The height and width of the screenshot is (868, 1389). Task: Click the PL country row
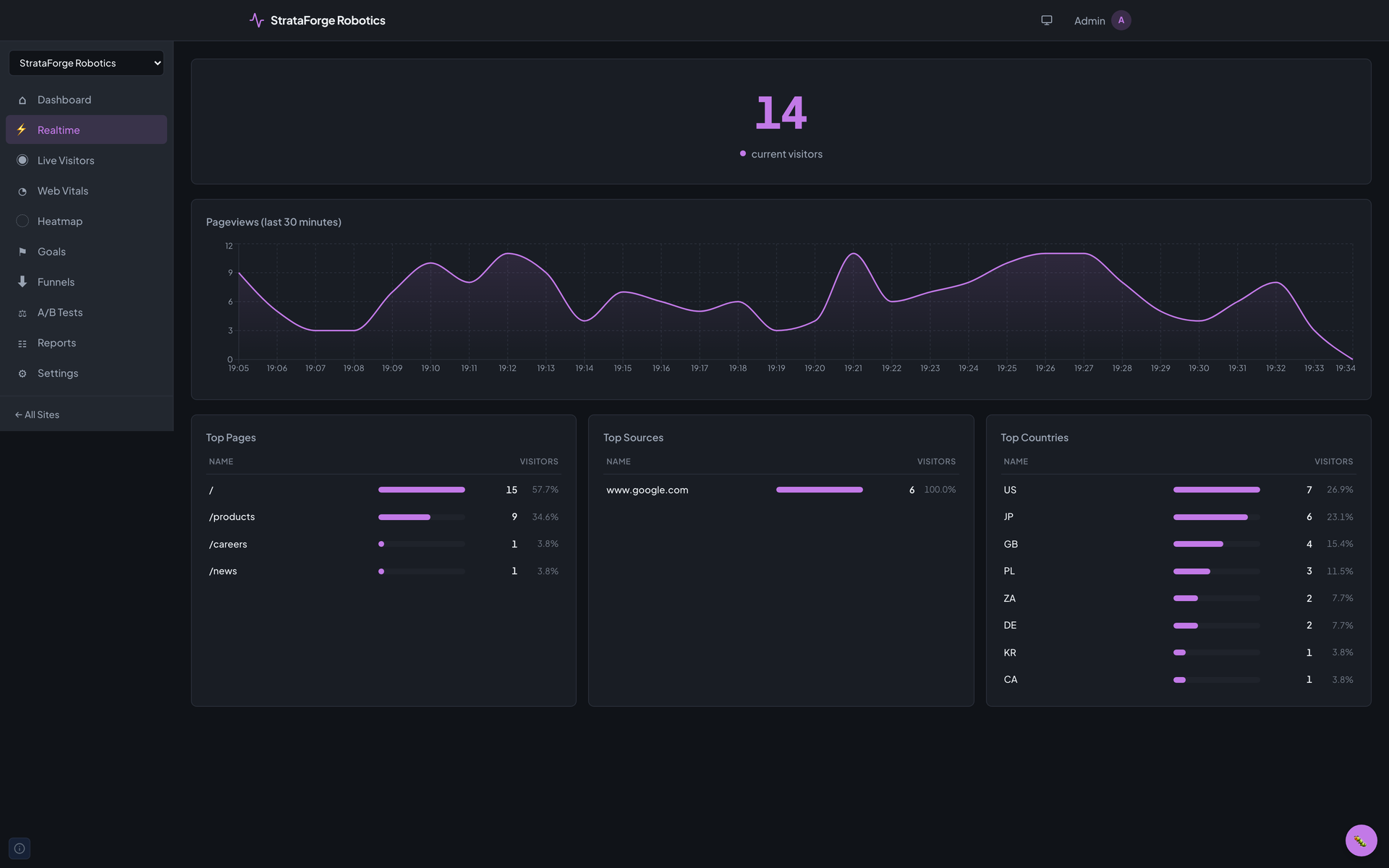1178,571
